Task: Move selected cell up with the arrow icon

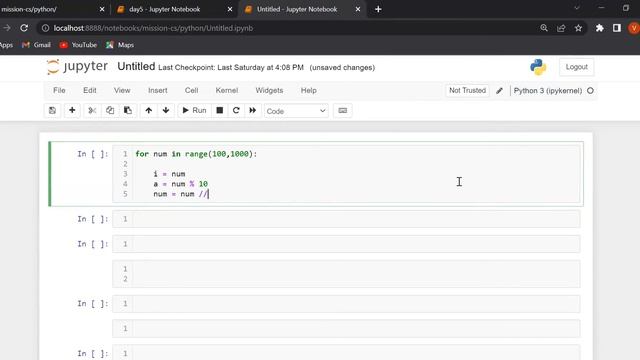Action: 149,111
